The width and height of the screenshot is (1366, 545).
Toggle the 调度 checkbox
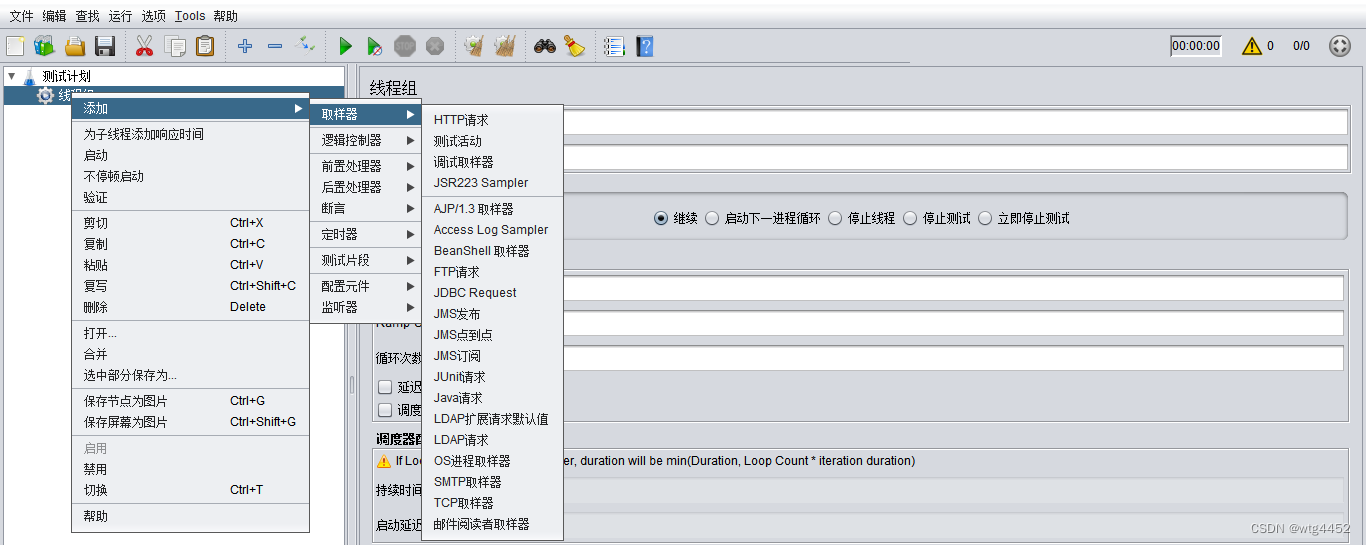385,409
